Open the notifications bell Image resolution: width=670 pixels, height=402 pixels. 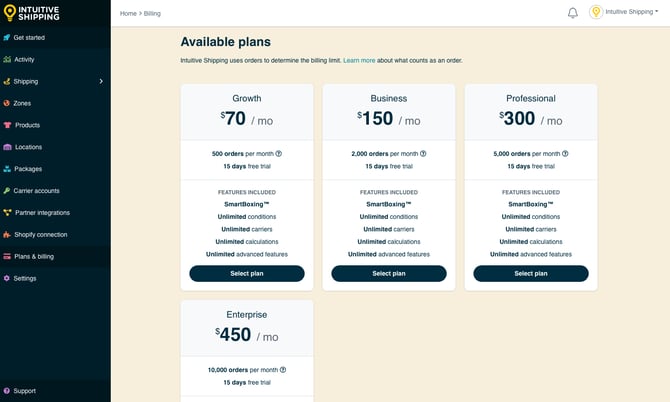pos(573,13)
